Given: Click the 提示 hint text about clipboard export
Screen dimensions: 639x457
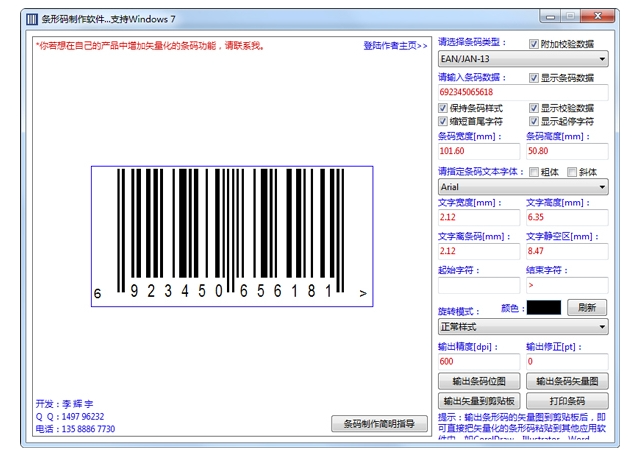Looking at the screenshot, I should coord(522,428).
